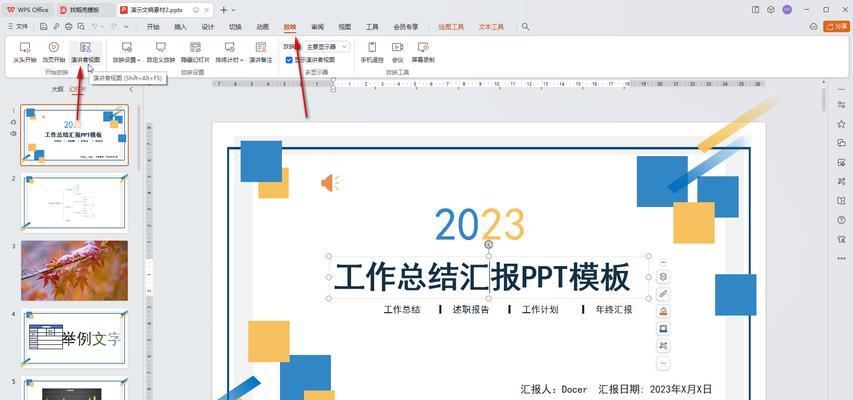Click hide slide (隐藏幻灯片) icon
Screen dimensions: 853x400
(195, 47)
